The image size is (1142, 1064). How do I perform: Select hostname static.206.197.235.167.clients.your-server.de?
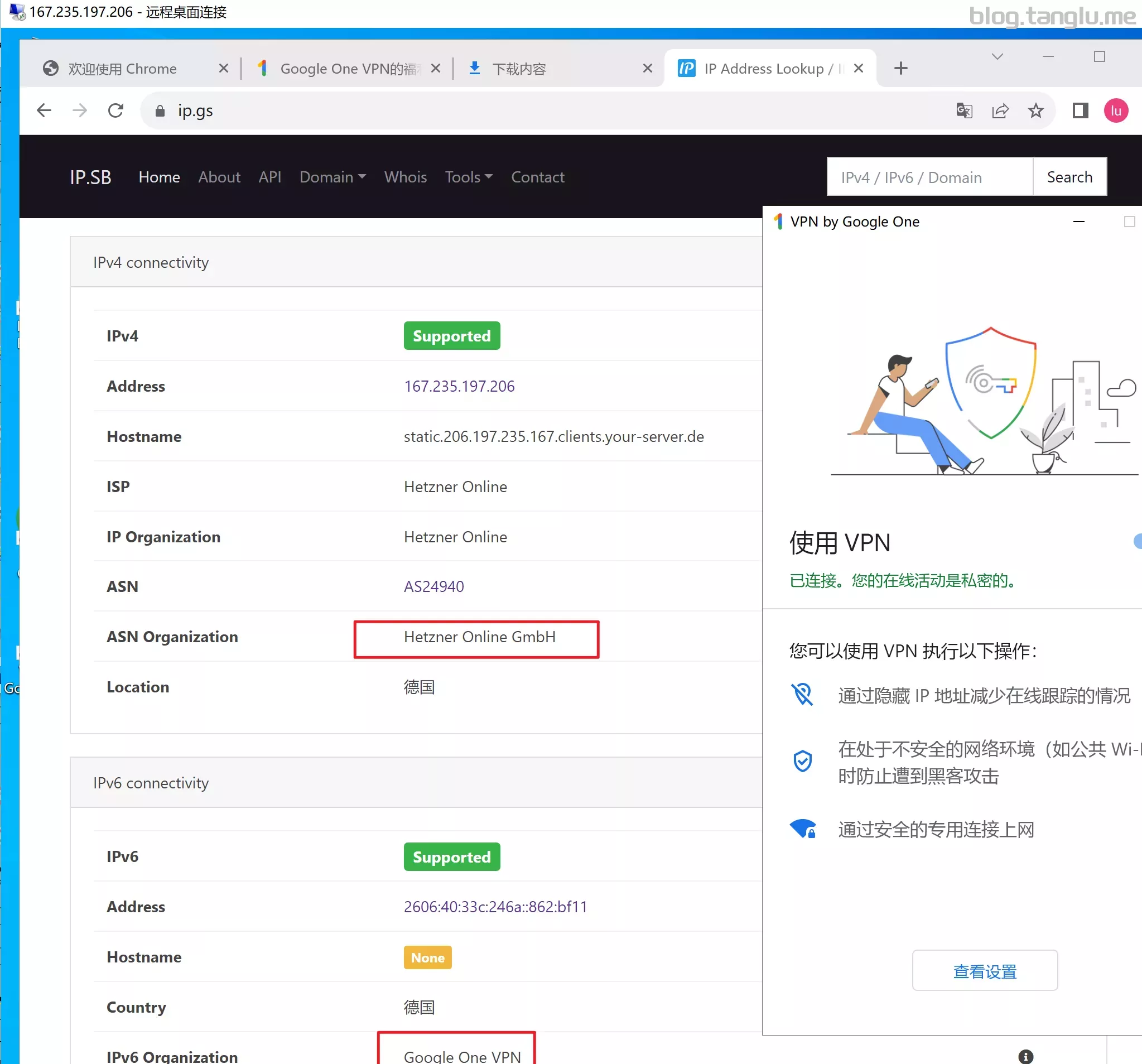554,436
